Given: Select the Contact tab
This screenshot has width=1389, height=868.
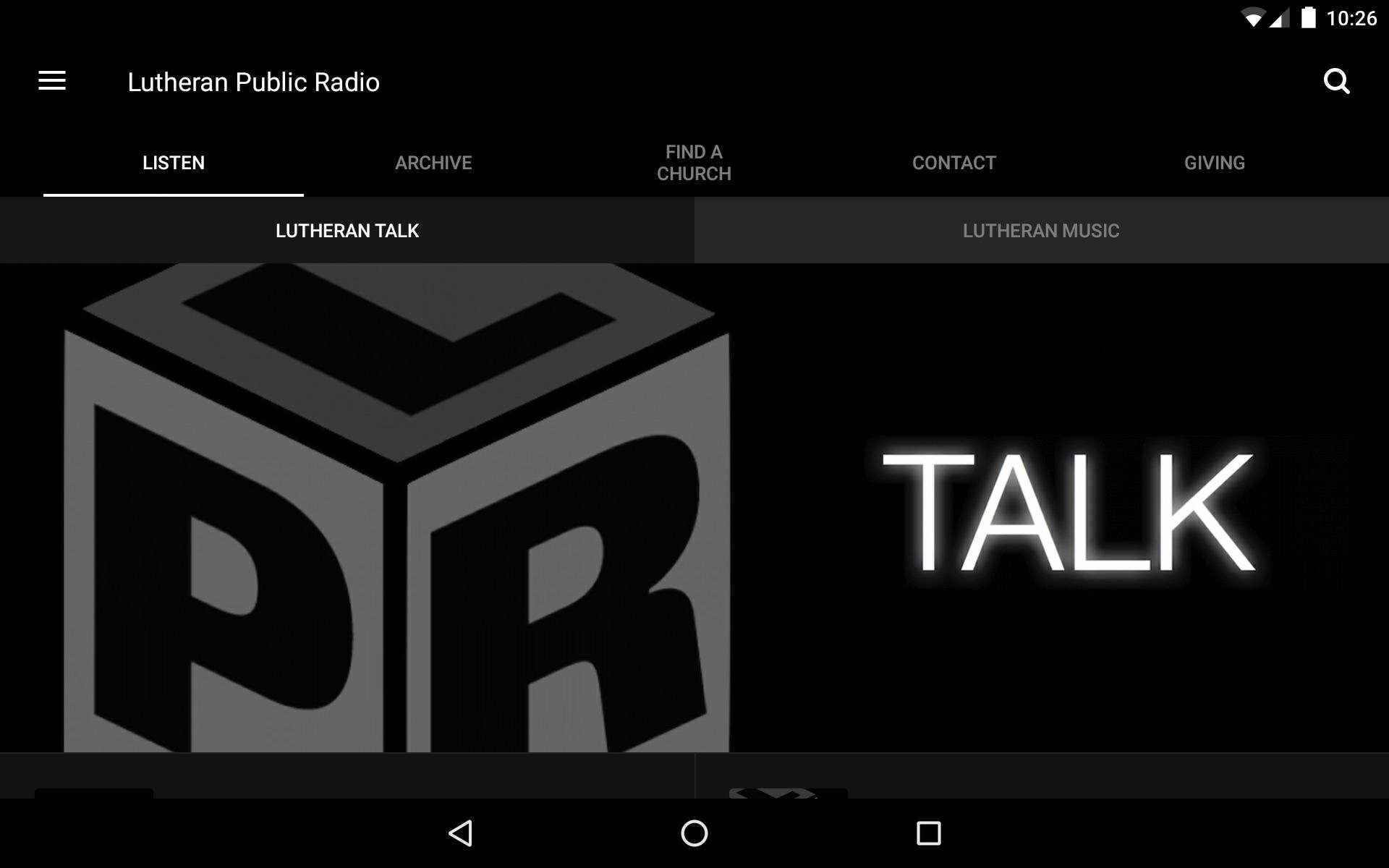Looking at the screenshot, I should 953,163.
